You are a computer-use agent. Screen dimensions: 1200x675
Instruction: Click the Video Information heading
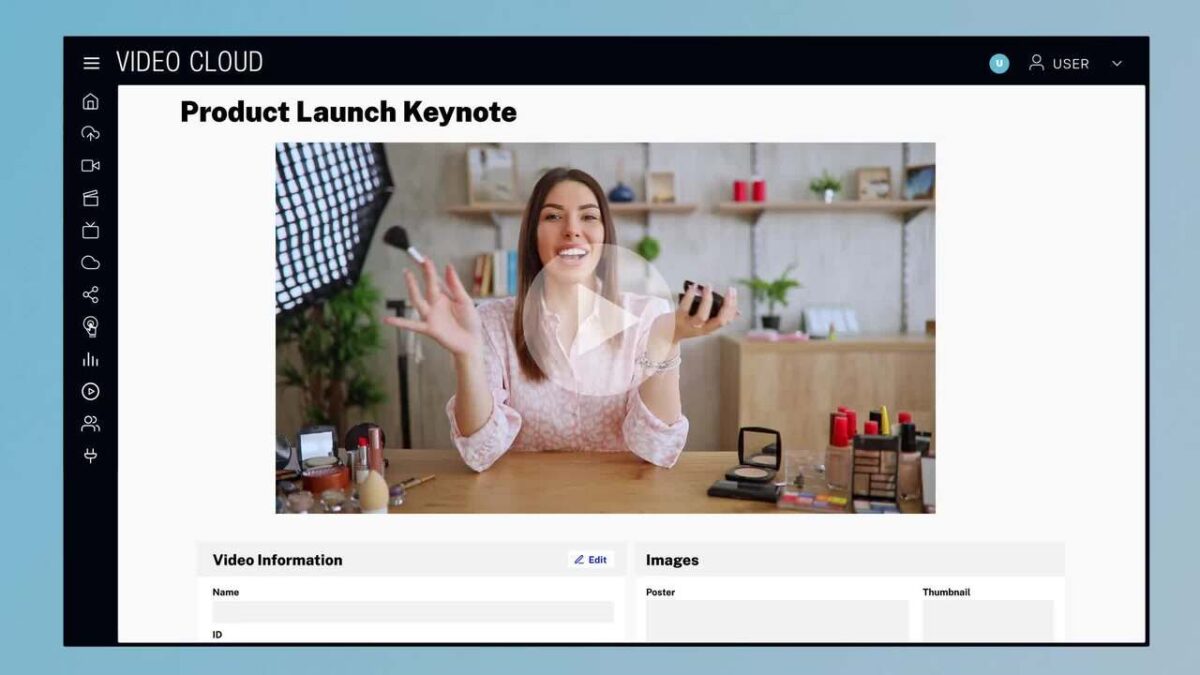coord(277,560)
